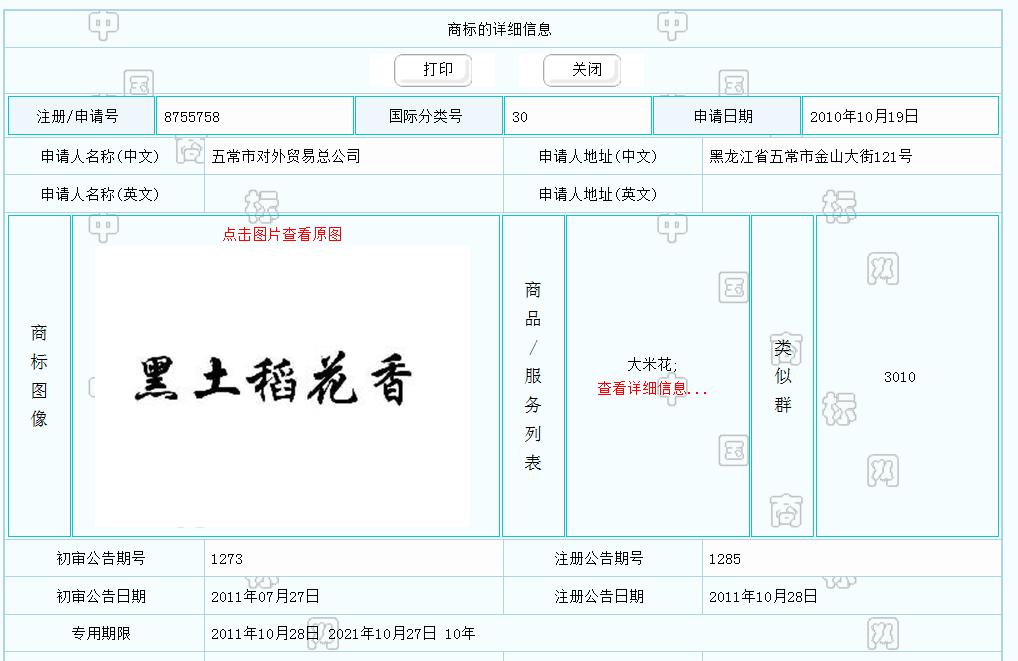Click the 国际分类号 label cell

coord(426,116)
